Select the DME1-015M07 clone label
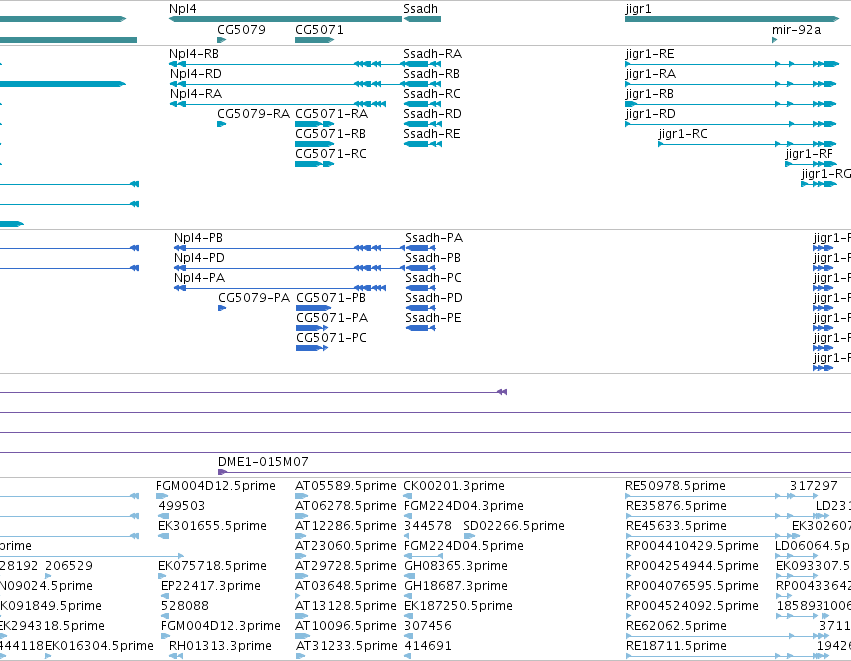 coord(263,462)
